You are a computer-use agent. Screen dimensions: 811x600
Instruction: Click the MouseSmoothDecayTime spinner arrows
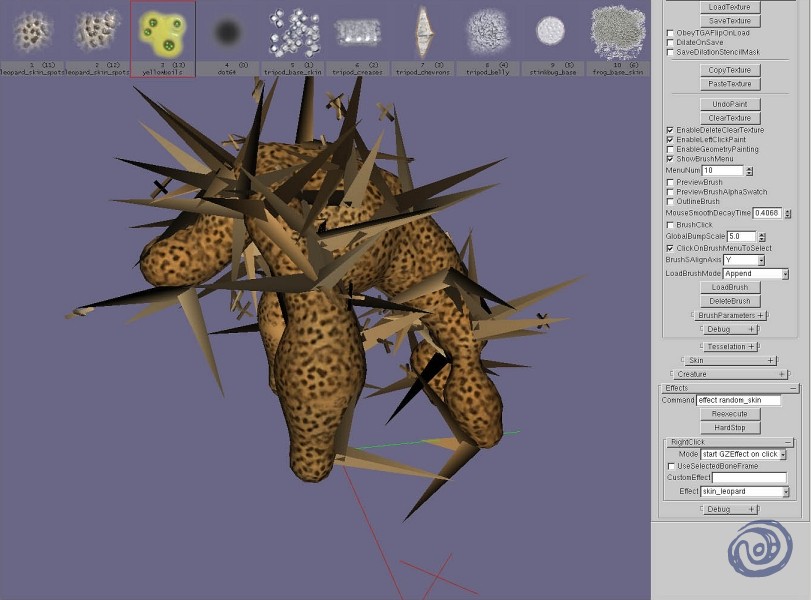point(788,213)
